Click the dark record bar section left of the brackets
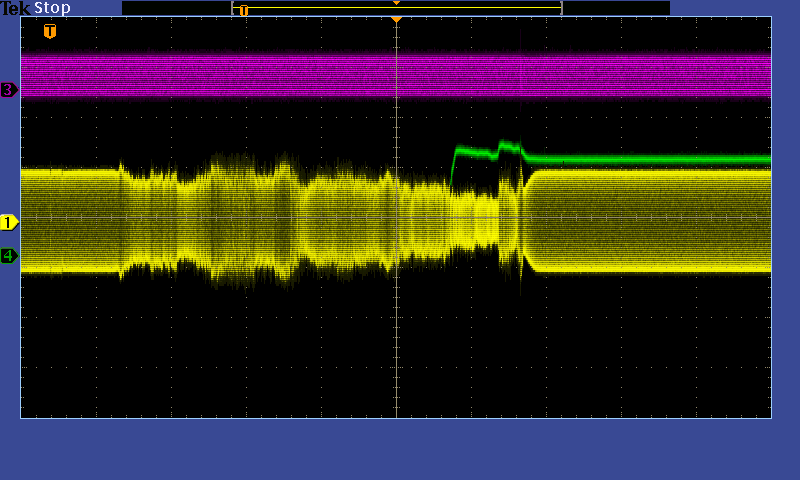This screenshot has height=480, width=800. [x=175, y=8]
